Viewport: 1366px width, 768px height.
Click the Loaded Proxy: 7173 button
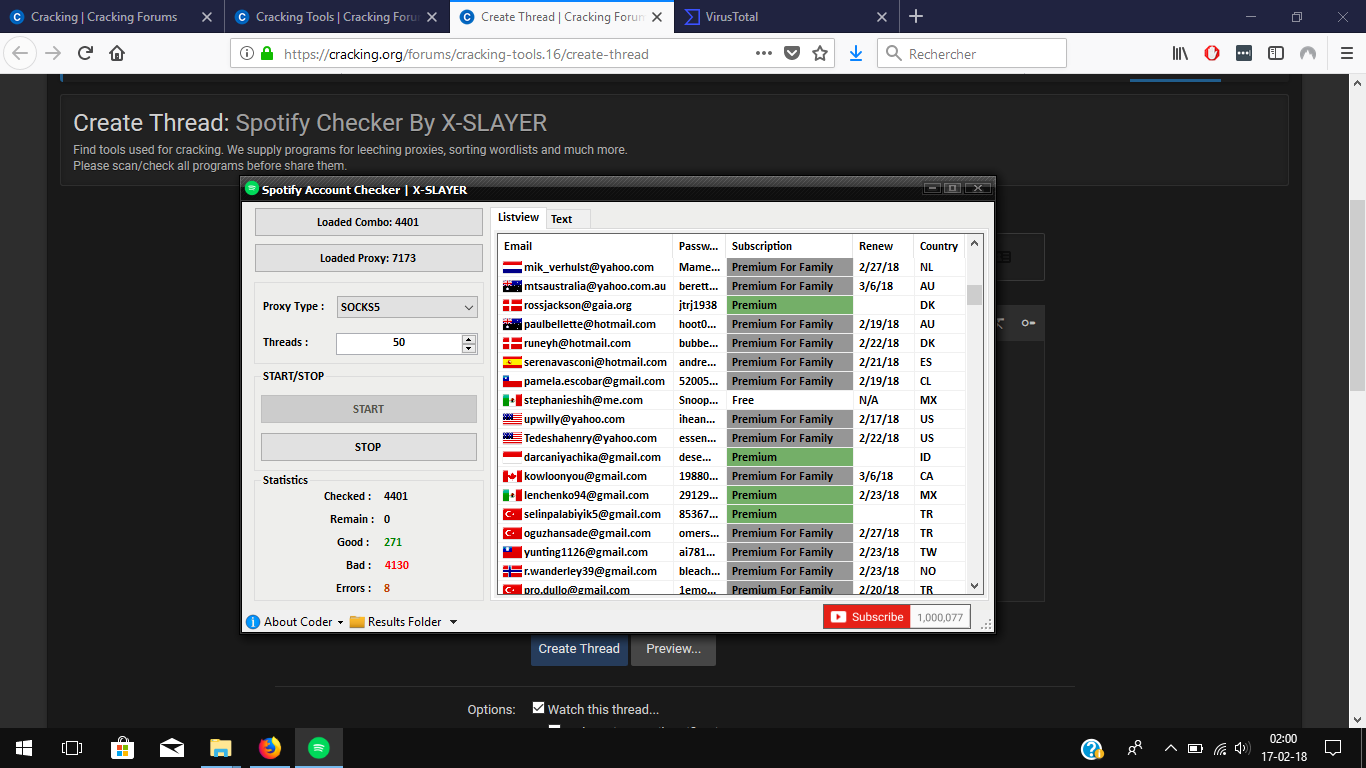pos(368,258)
